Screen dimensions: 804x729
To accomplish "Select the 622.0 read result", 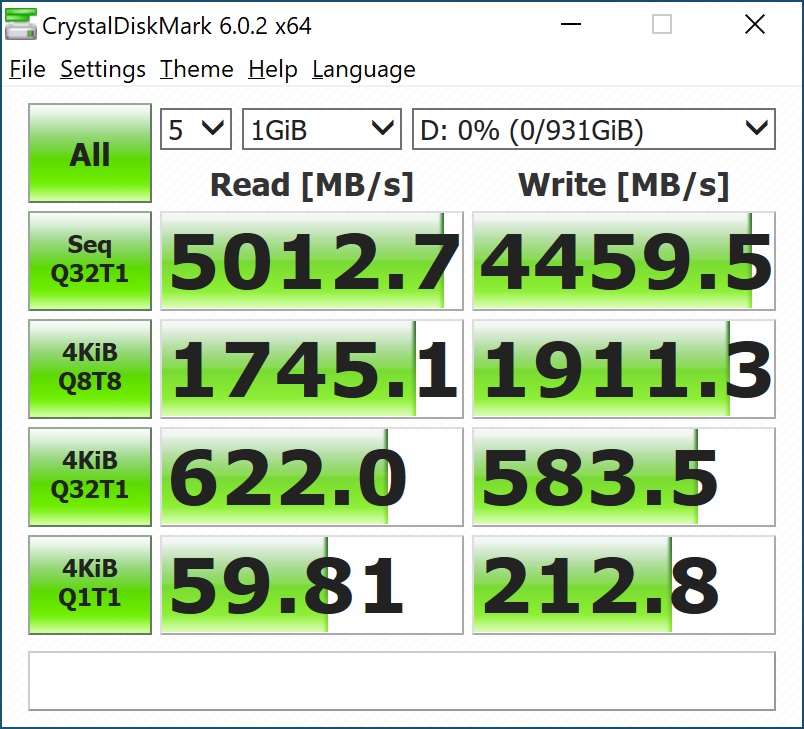I will click(x=312, y=477).
